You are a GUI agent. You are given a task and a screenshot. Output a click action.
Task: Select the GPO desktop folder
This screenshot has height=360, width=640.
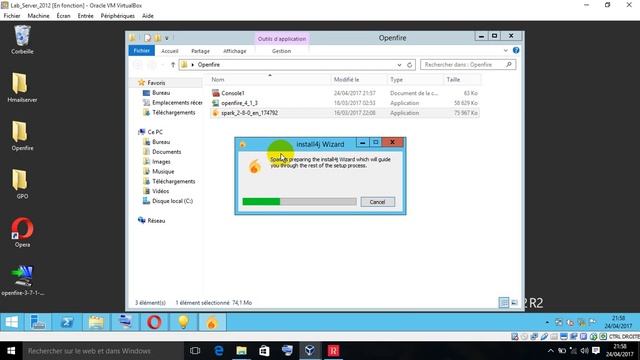(x=22, y=184)
